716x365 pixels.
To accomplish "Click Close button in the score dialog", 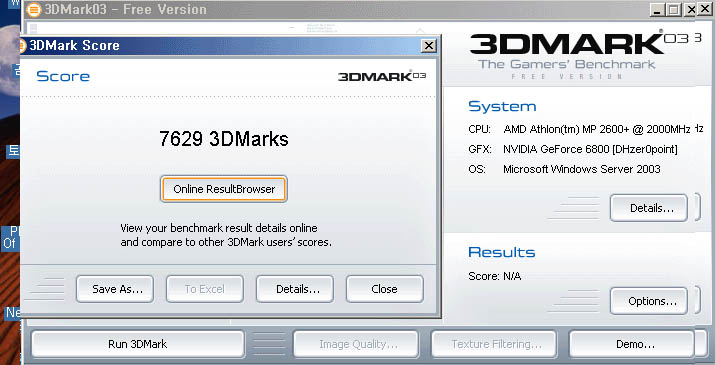I will [x=384, y=289].
